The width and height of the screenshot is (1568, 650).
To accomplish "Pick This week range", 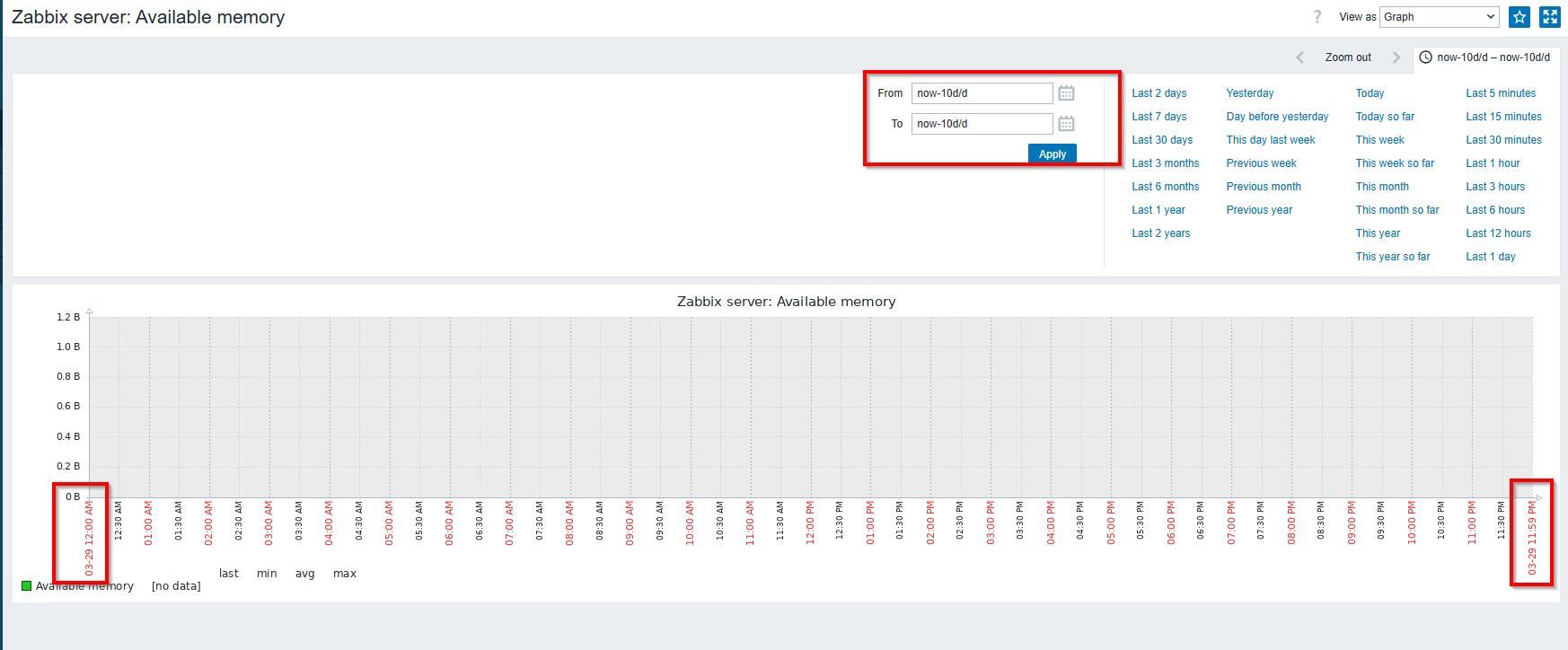I will 1380,140.
